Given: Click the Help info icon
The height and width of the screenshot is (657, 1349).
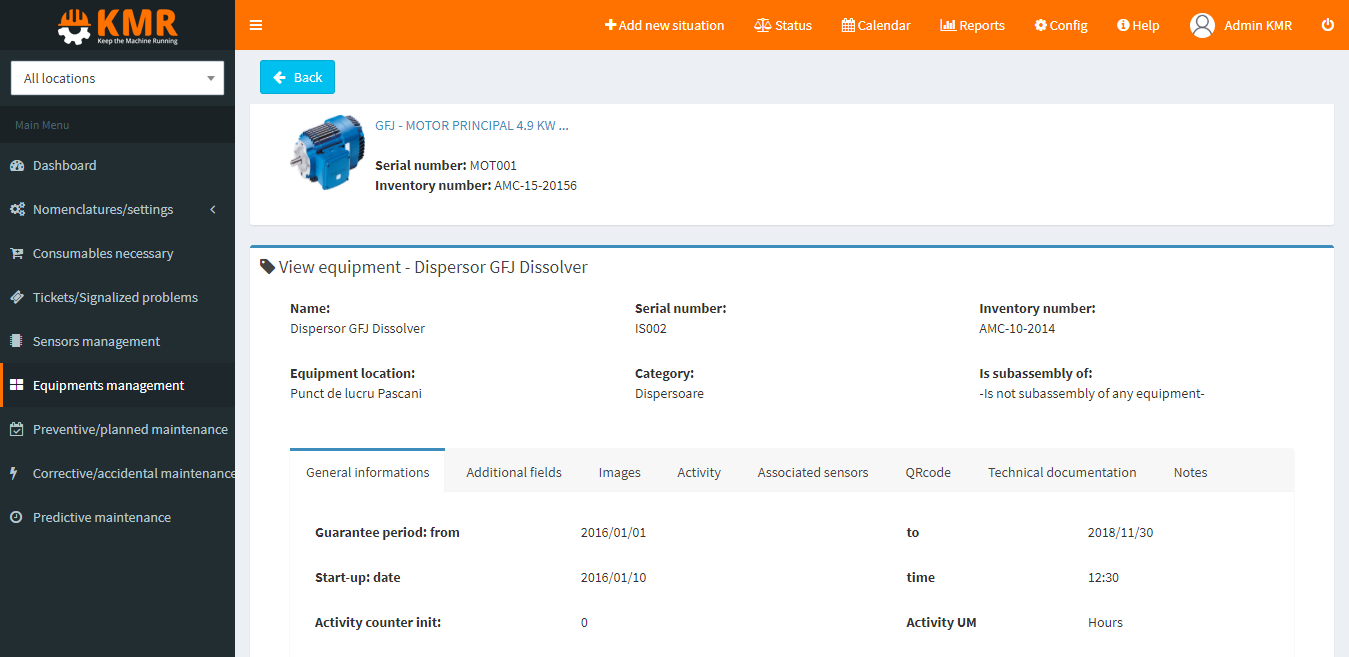Looking at the screenshot, I should point(1123,25).
